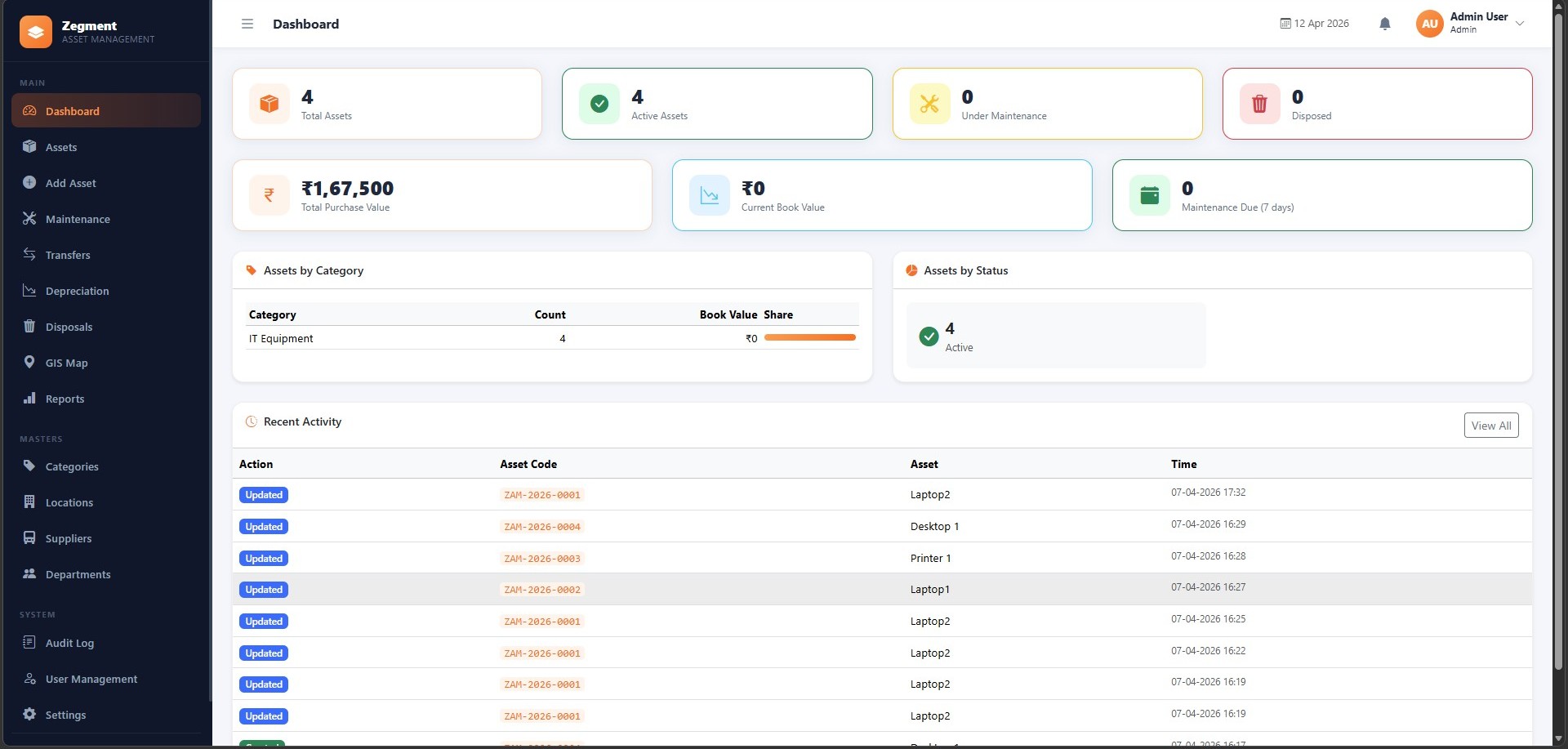1568x749 pixels.
Task: Select Maintenance in the sidebar
Action: coord(78,219)
